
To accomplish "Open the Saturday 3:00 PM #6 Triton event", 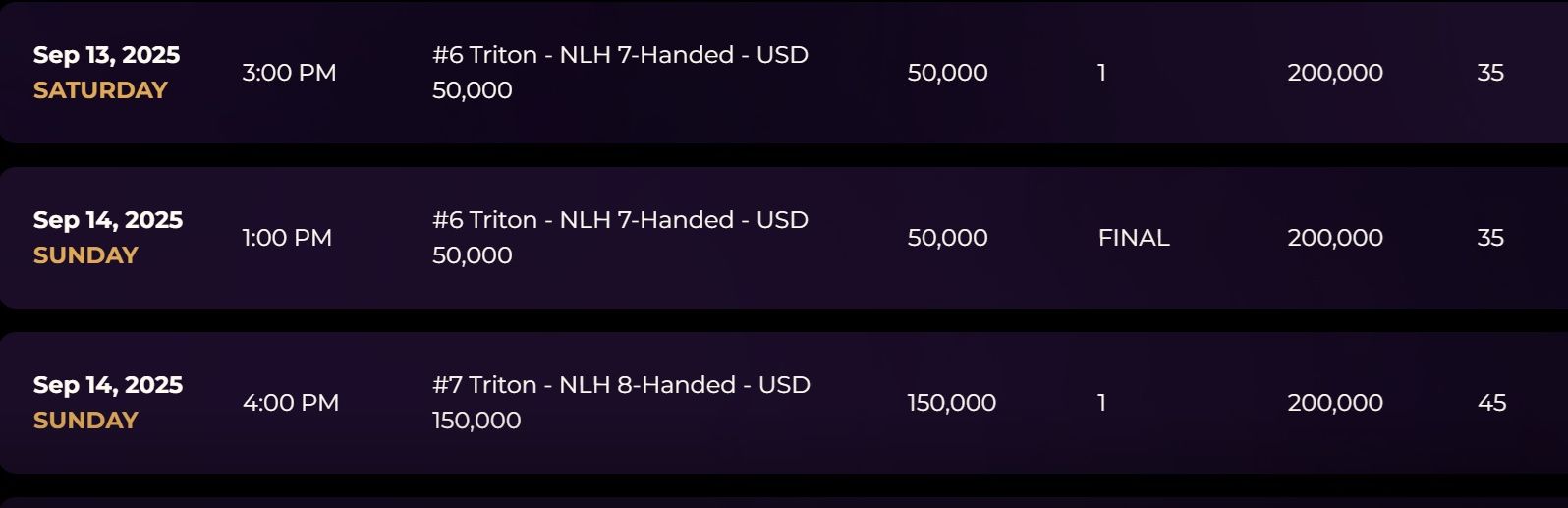I will [620, 72].
